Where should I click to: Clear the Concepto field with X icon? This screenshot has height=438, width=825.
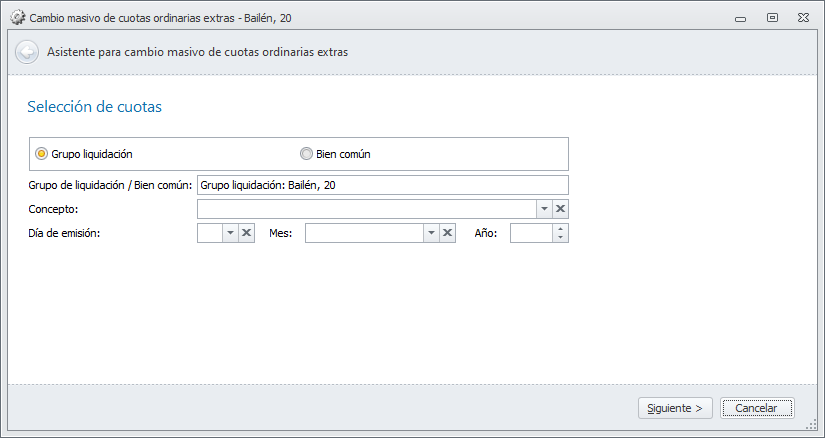coord(561,209)
